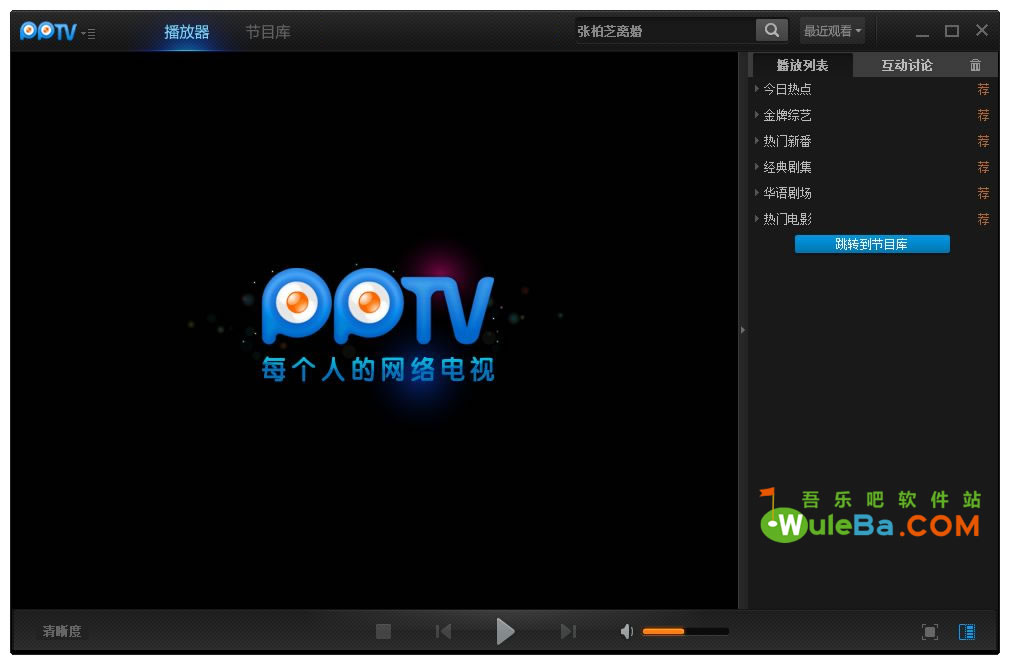Skip to the previous video
Screen dimensions: 1010x667
[443, 631]
